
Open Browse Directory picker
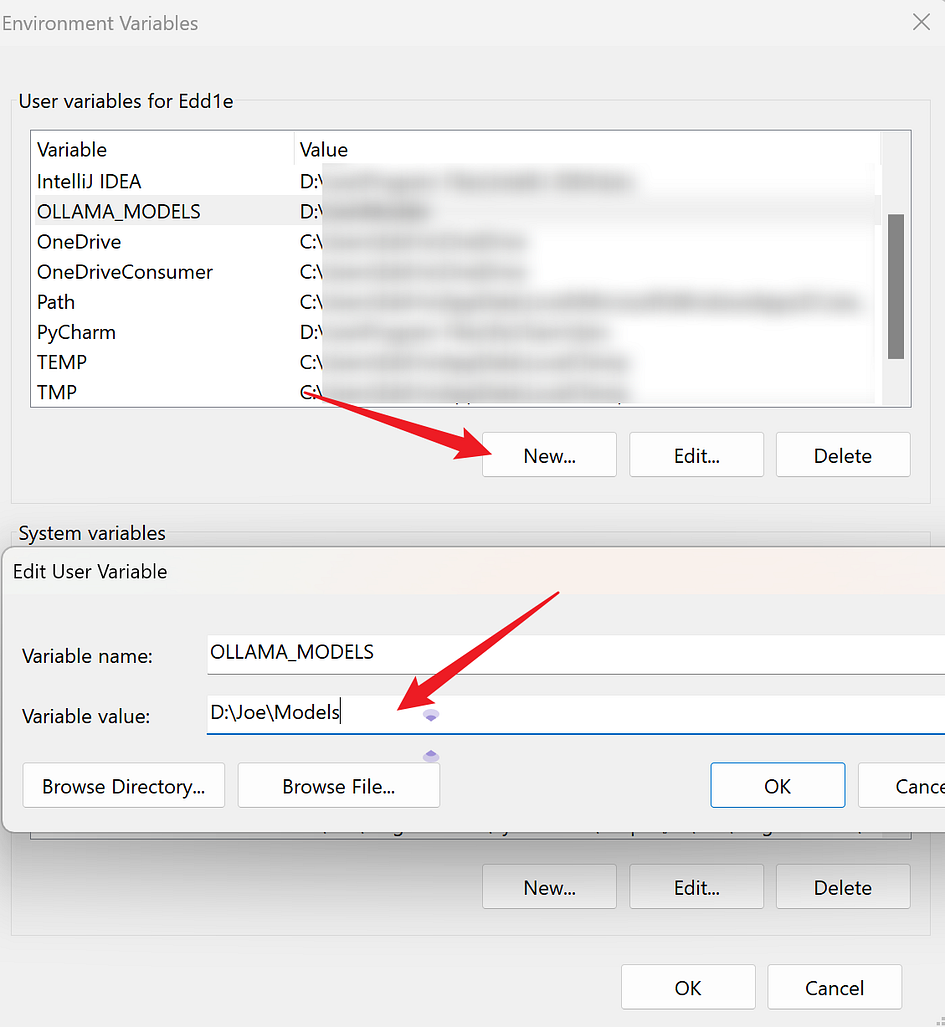coord(124,785)
